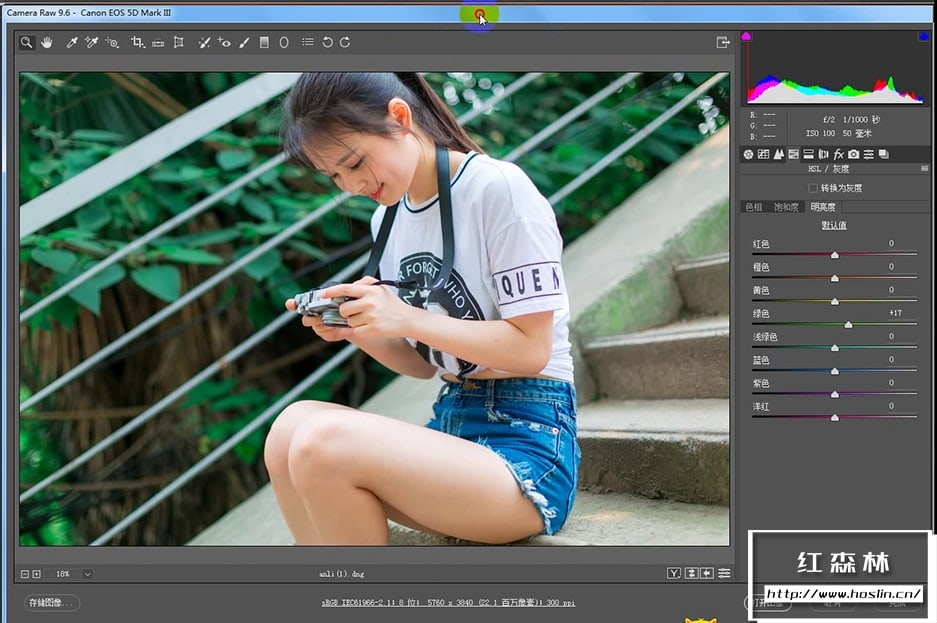Viewport: 937px width, 623px height.
Task: Open workflow options link sRGB 5760 x 3840
Action: 448,603
